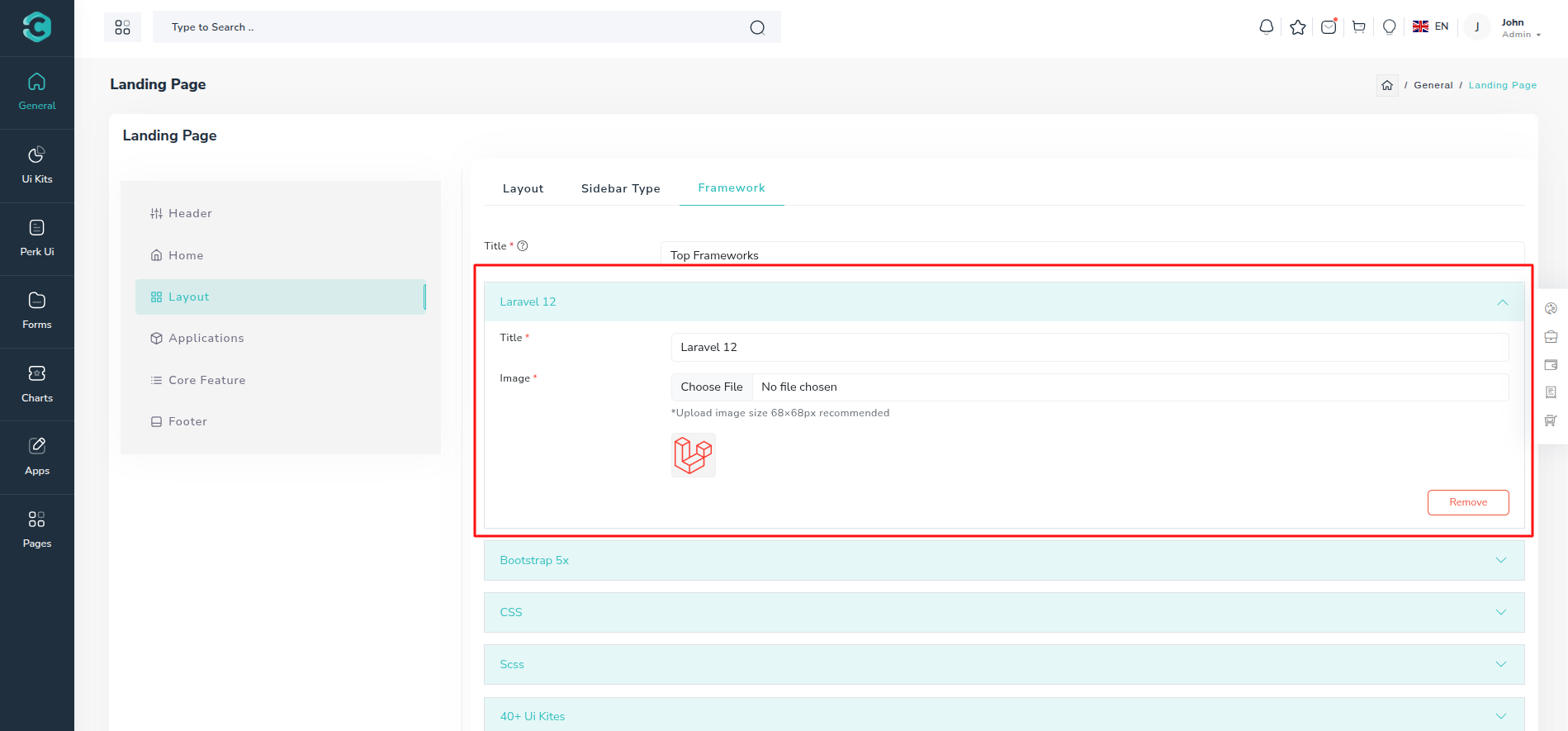This screenshot has height=731, width=1568.
Task: Click the search magnifier icon
Action: pos(756,27)
